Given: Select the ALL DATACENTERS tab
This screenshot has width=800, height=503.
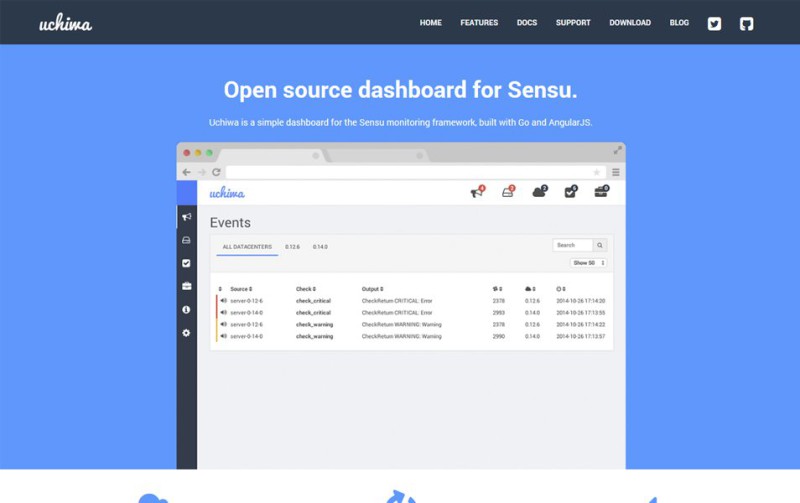Looking at the screenshot, I should pyautogui.click(x=247, y=246).
